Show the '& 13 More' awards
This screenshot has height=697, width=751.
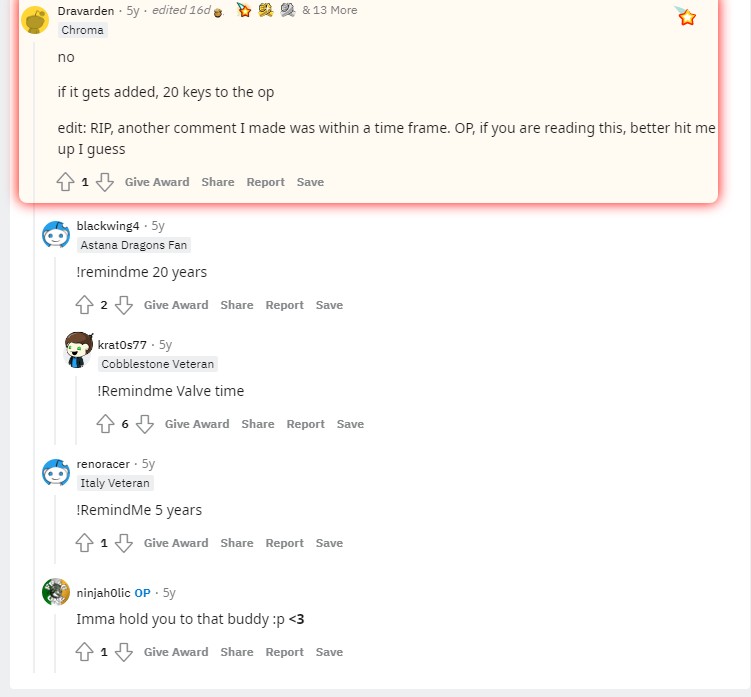pyautogui.click(x=329, y=10)
